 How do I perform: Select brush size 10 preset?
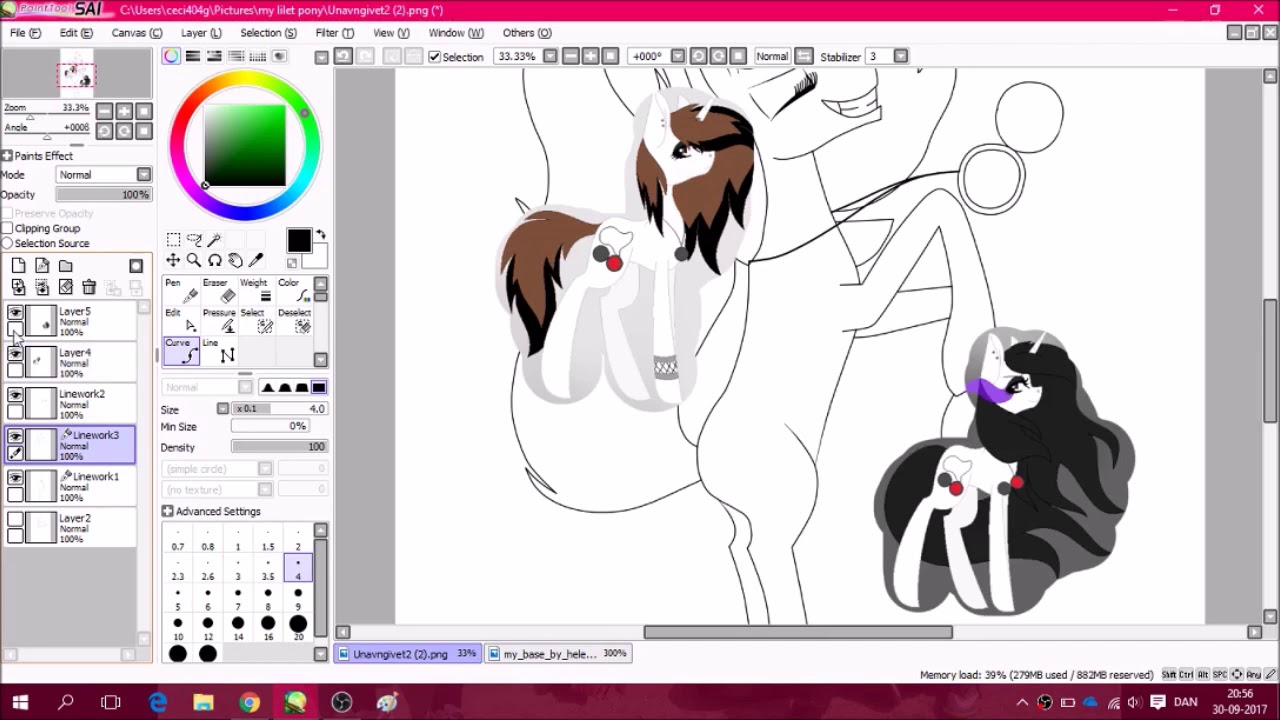pyautogui.click(x=178, y=628)
